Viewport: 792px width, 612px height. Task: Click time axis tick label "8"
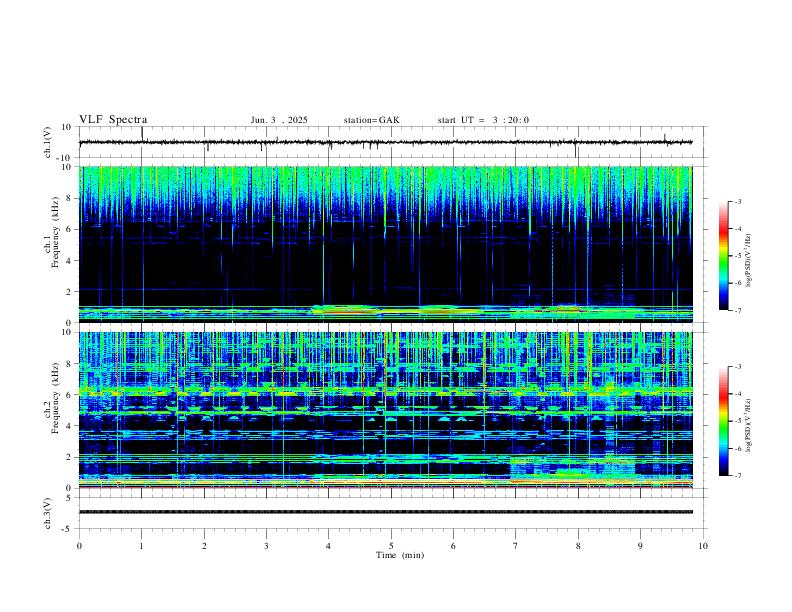click(578, 546)
